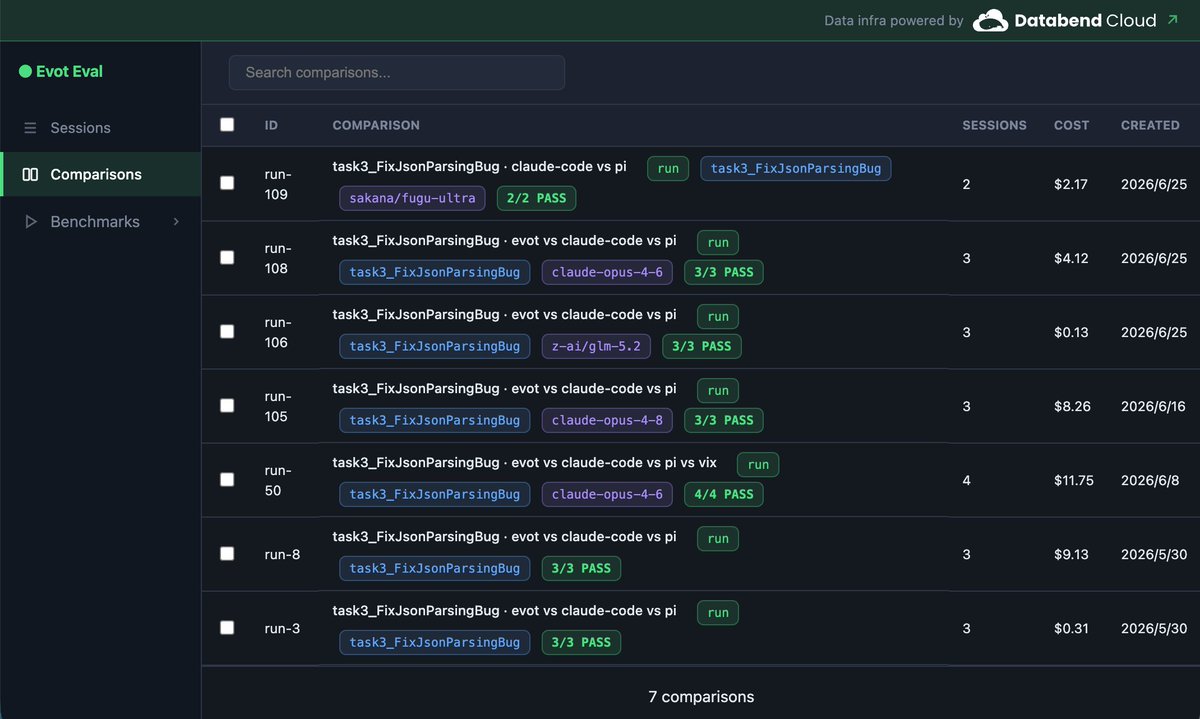Click the Comparisons columns icon in sidebar
This screenshot has height=719, width=1200.
30,175
